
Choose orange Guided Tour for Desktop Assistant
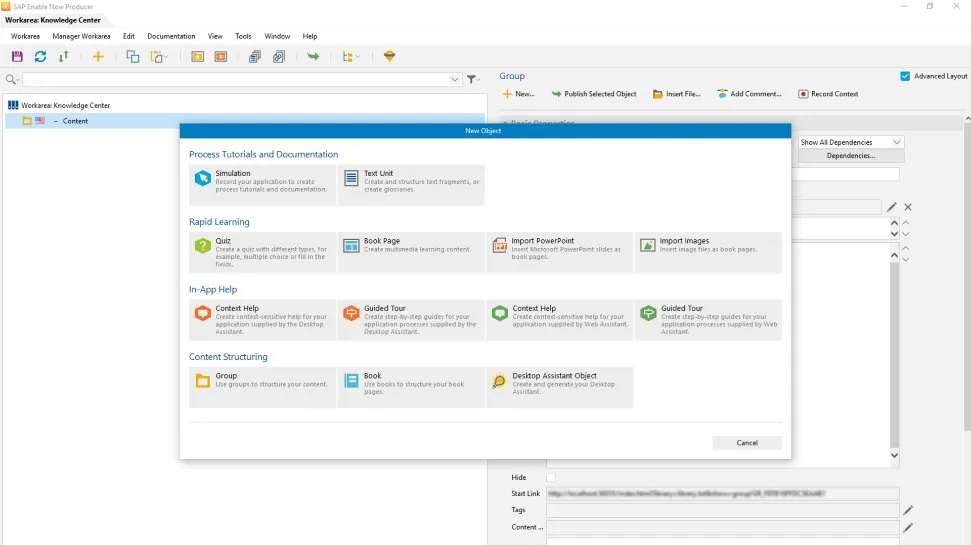coord(411,320)
